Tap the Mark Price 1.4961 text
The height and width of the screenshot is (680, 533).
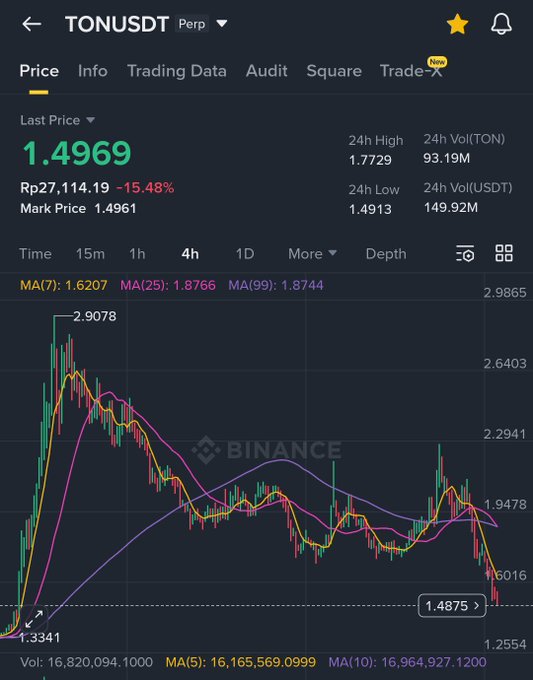pyautogui.click(x=78, y=209)
